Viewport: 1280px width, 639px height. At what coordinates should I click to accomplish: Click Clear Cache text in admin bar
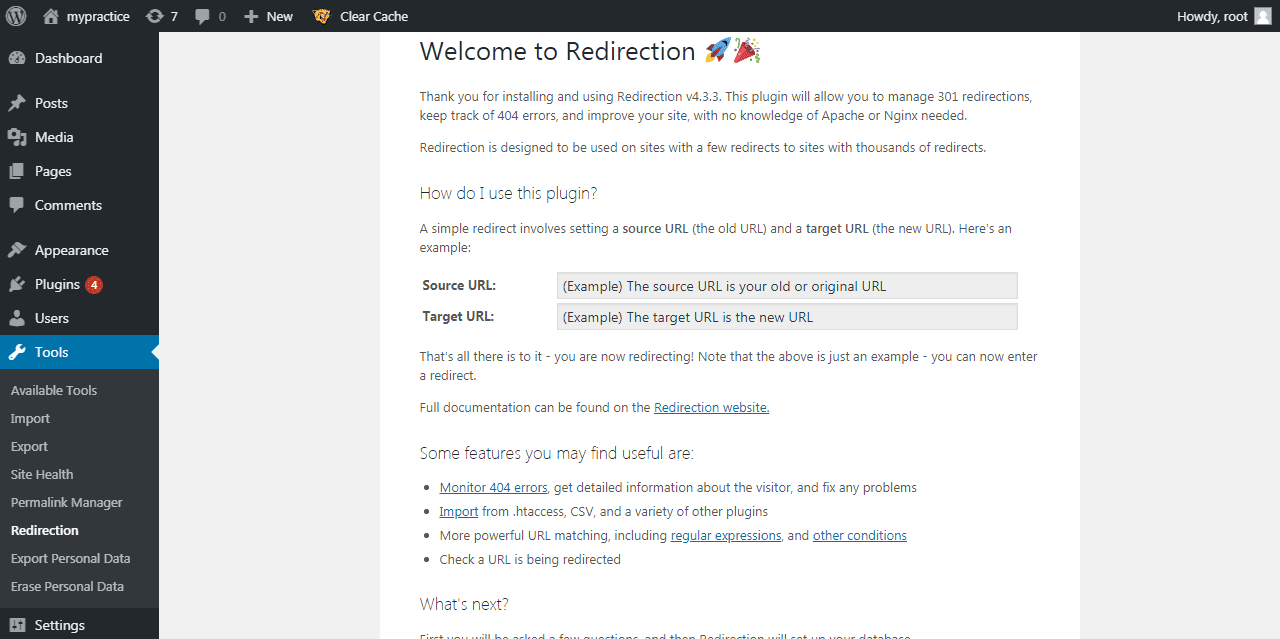point(374,16)
